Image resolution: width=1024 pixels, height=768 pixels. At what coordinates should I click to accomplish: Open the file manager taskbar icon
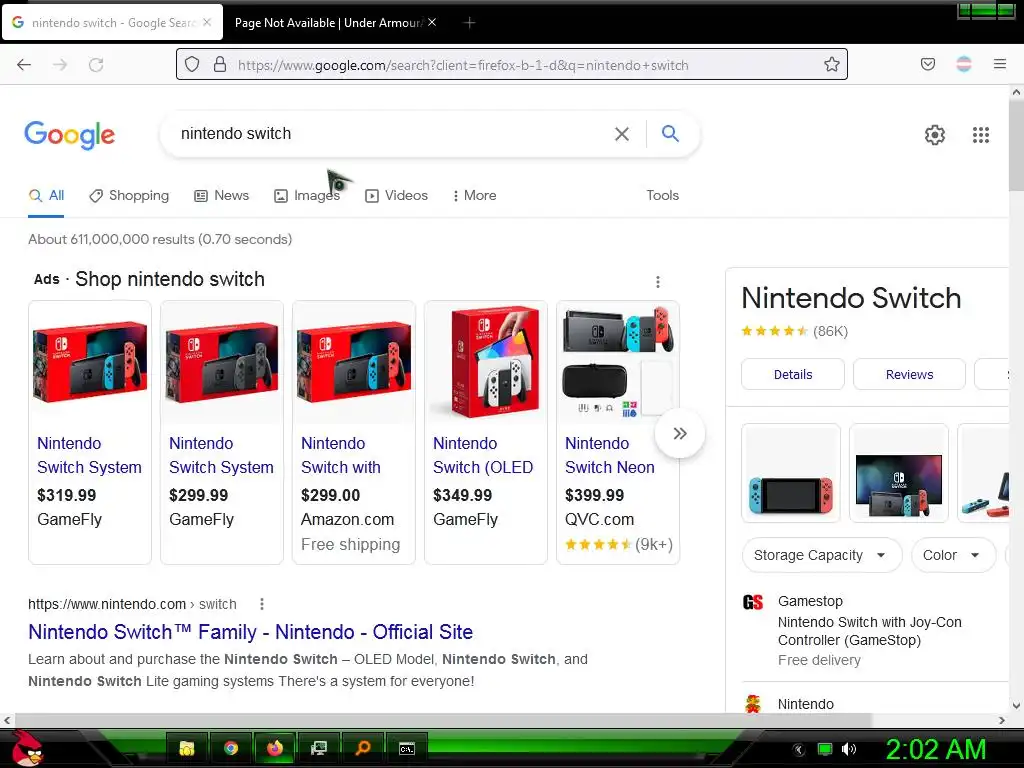click(x=187, y=748)
